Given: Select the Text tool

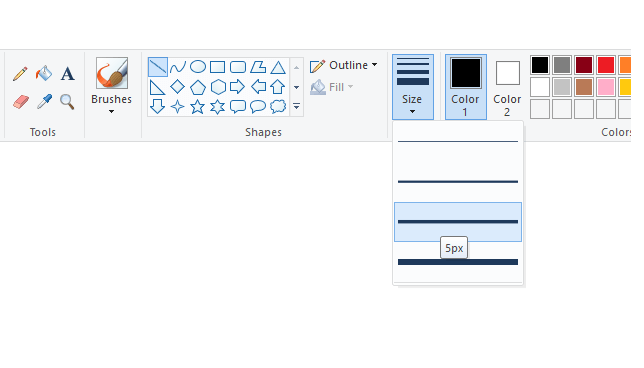Looking at the screenshot, I should (68, 74).
